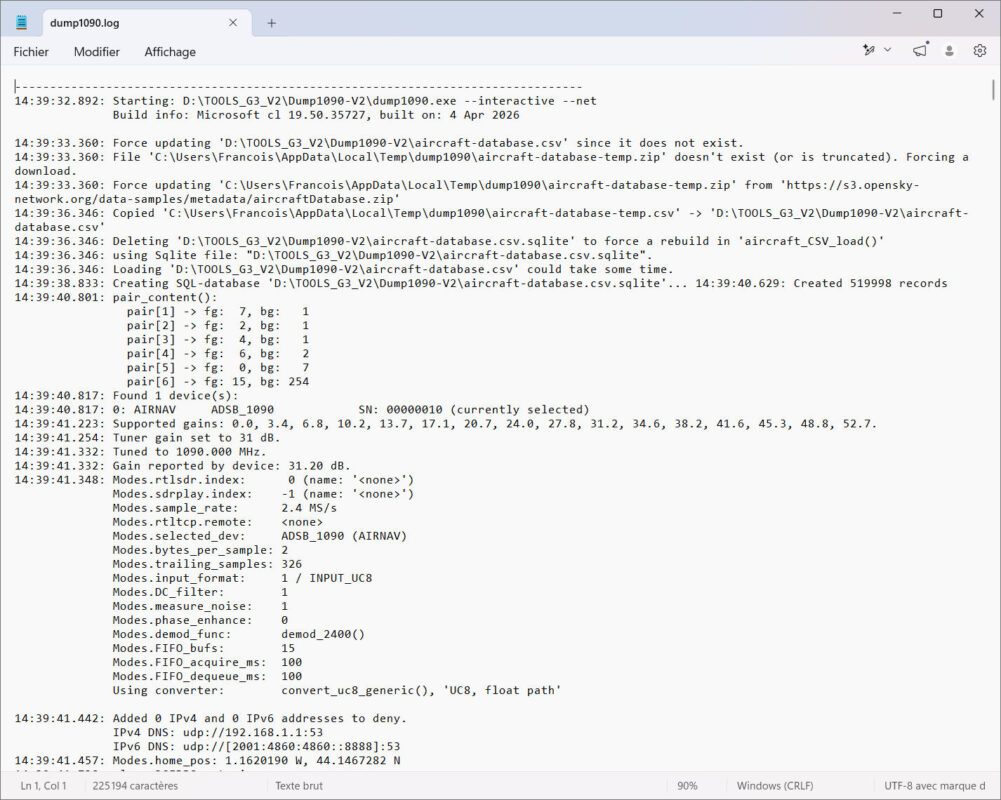
Task: Click the 'Modes.bytes_per_sample: 2' line
Action: pyautogui.click(x=200, y=550)
